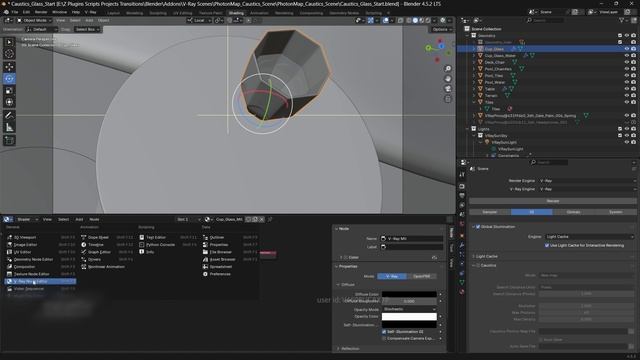Click Opacity Color white swatch
This screenshot has height=360, width=640.
click(409, 316)
